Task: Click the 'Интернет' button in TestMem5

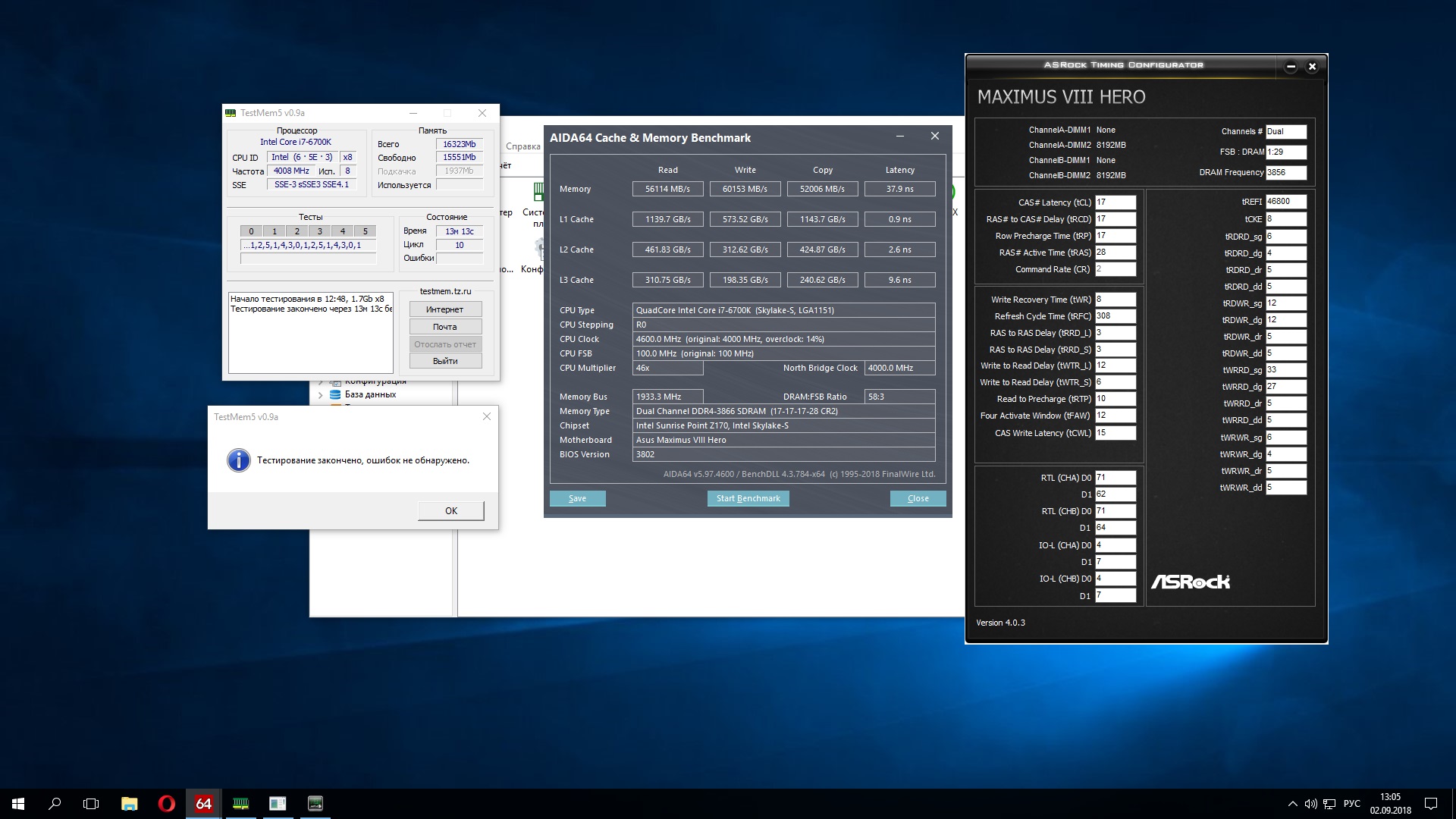Action: pos(445,309)
